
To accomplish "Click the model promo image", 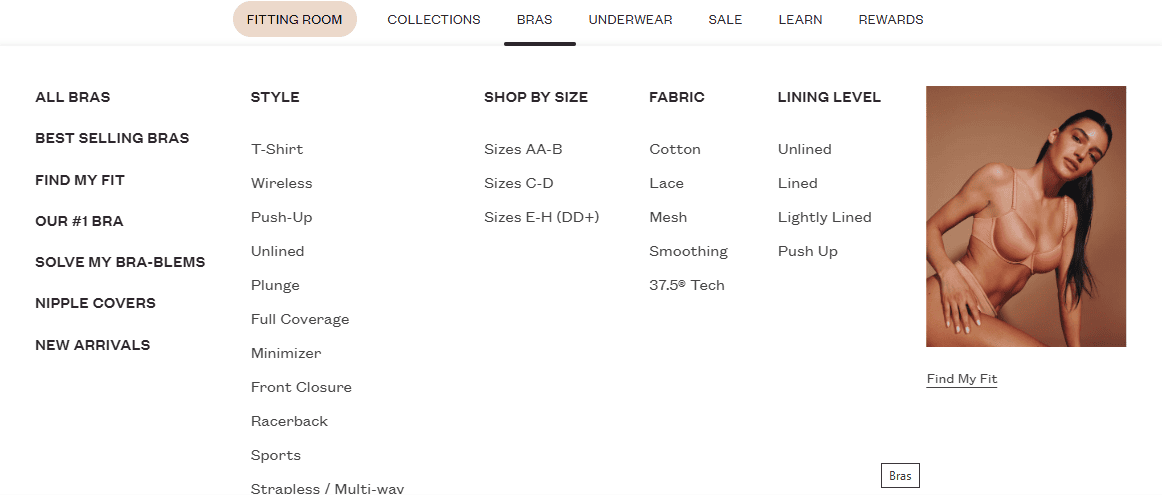I will tap(1026, 216).
